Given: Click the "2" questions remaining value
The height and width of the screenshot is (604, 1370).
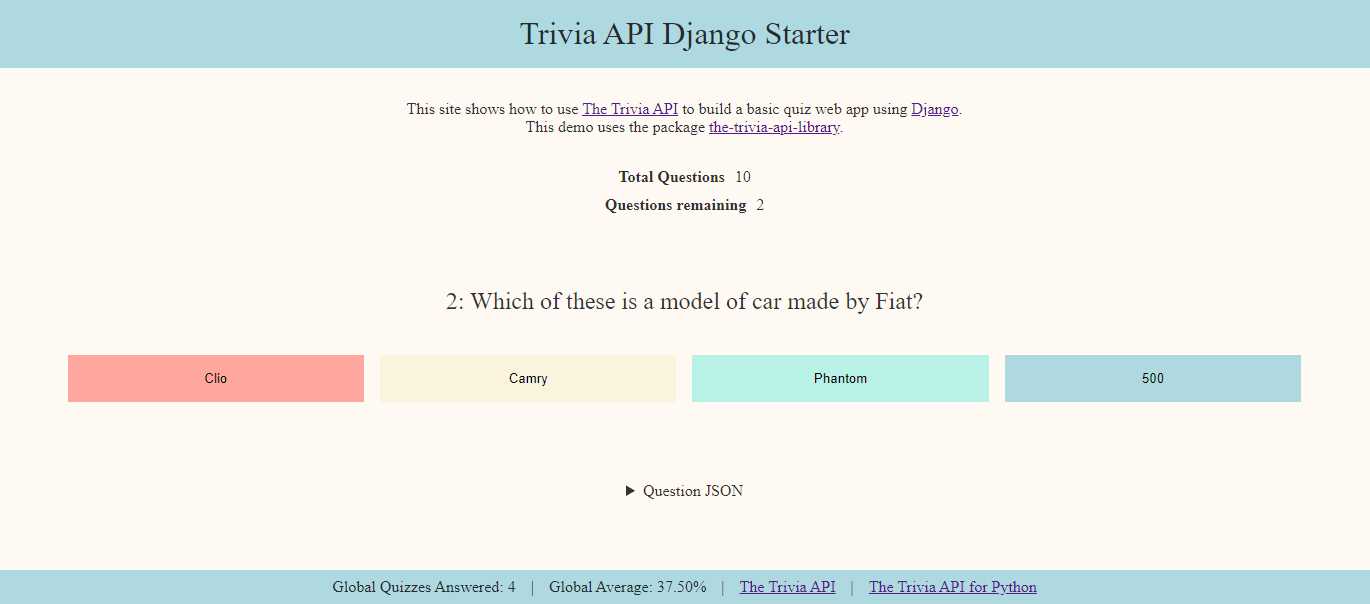Looking at the screenshot, I should [x=760, y=205].
